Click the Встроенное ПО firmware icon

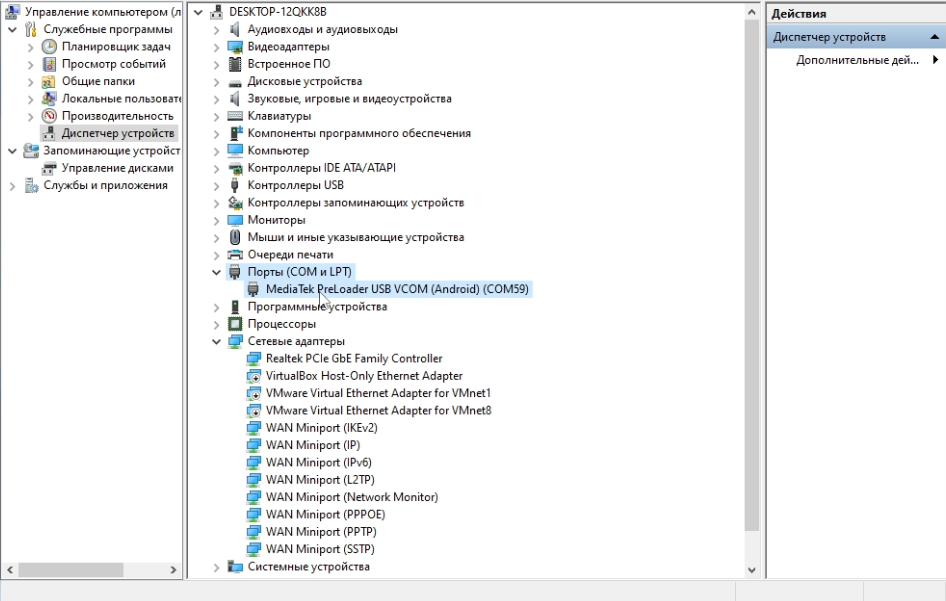point(235,64)
